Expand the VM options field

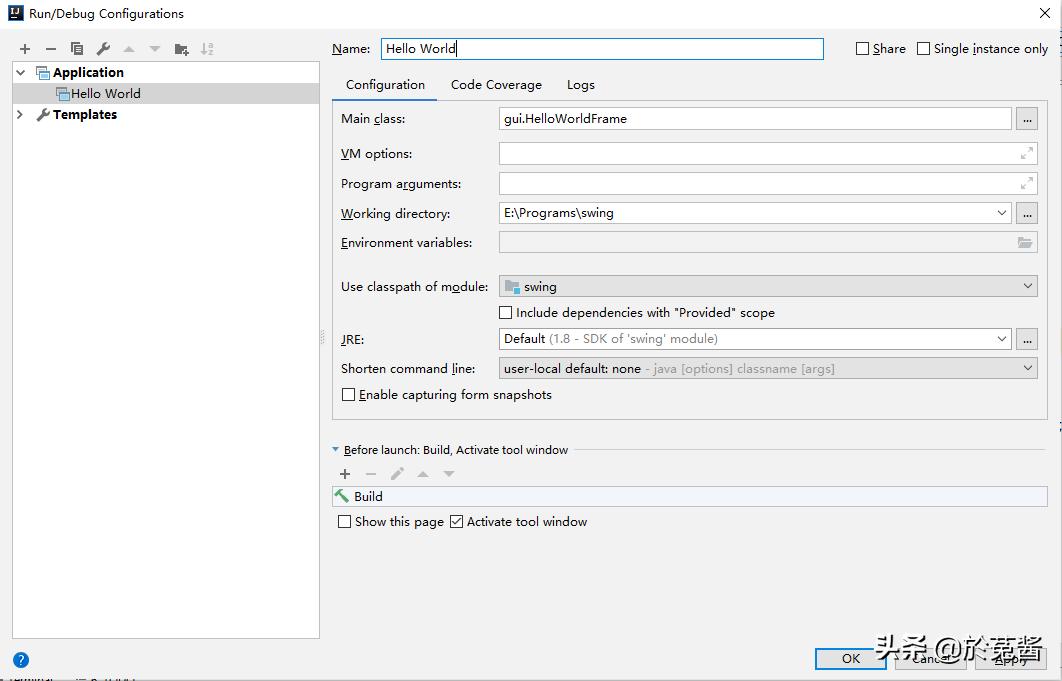pos(1026,154)
